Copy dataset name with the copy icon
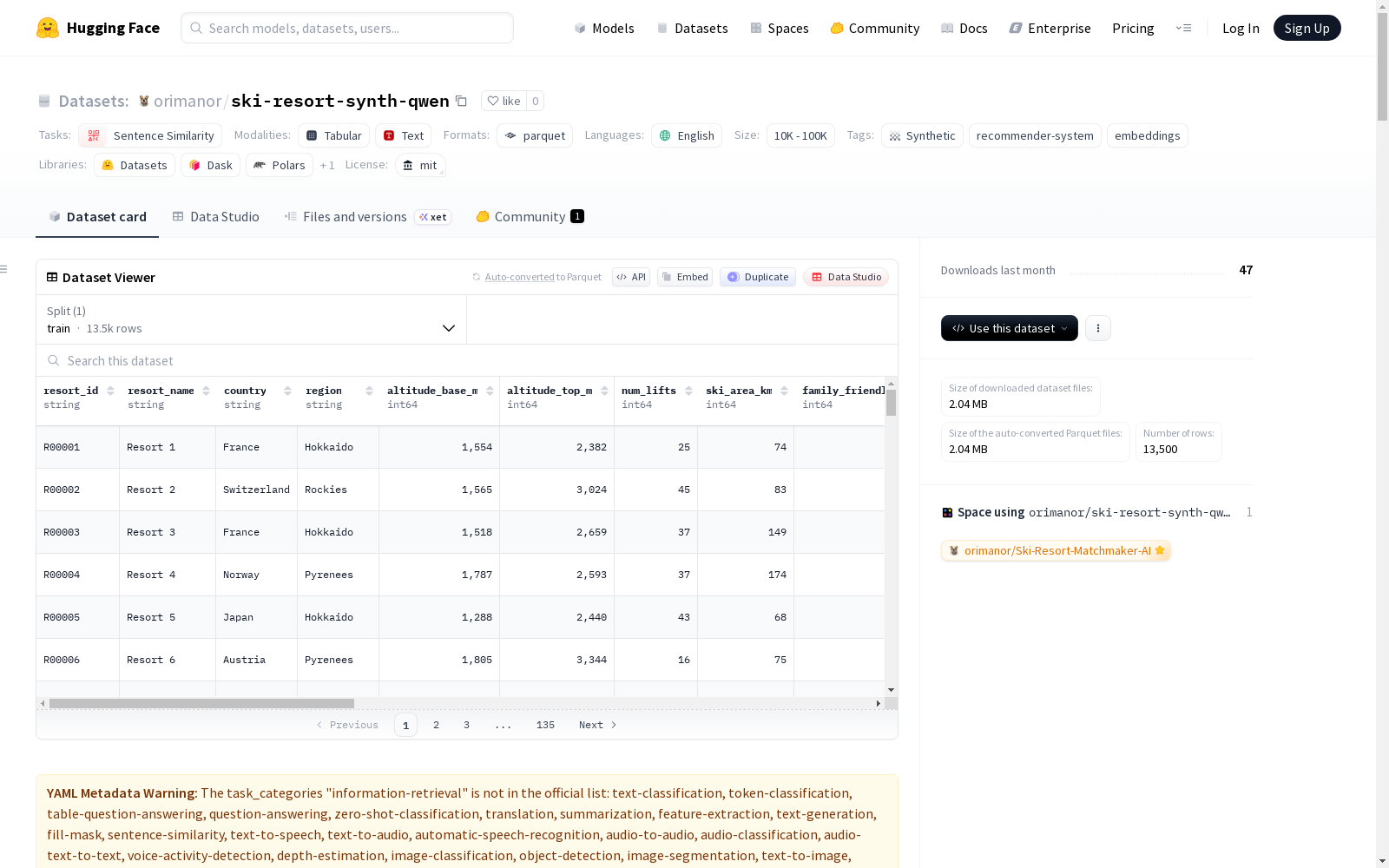 tap(462, 101)
